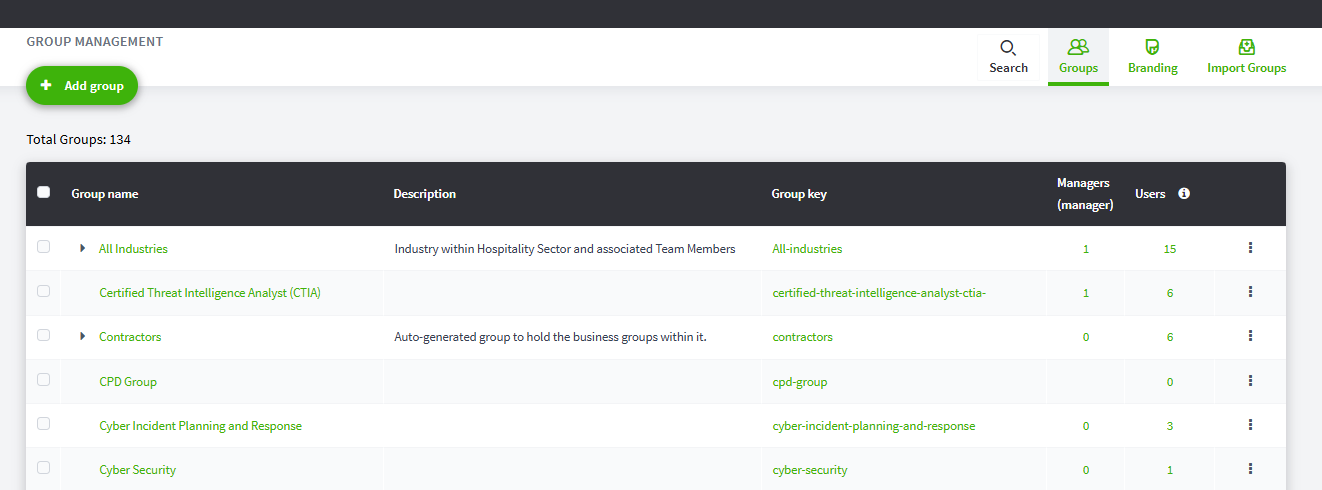Click the Users column info icon

pyautogui.click(x=1184, y=194)
